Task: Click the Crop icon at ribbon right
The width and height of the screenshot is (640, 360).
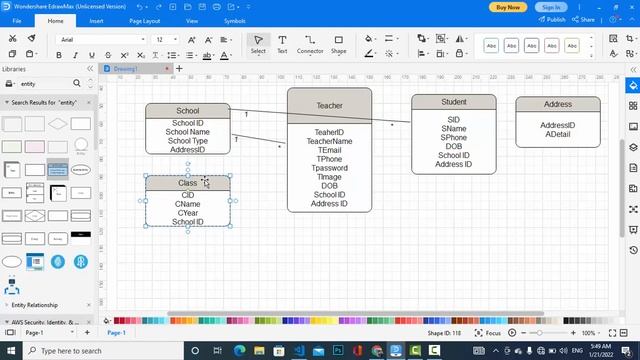Action: (x=630, y=39)
